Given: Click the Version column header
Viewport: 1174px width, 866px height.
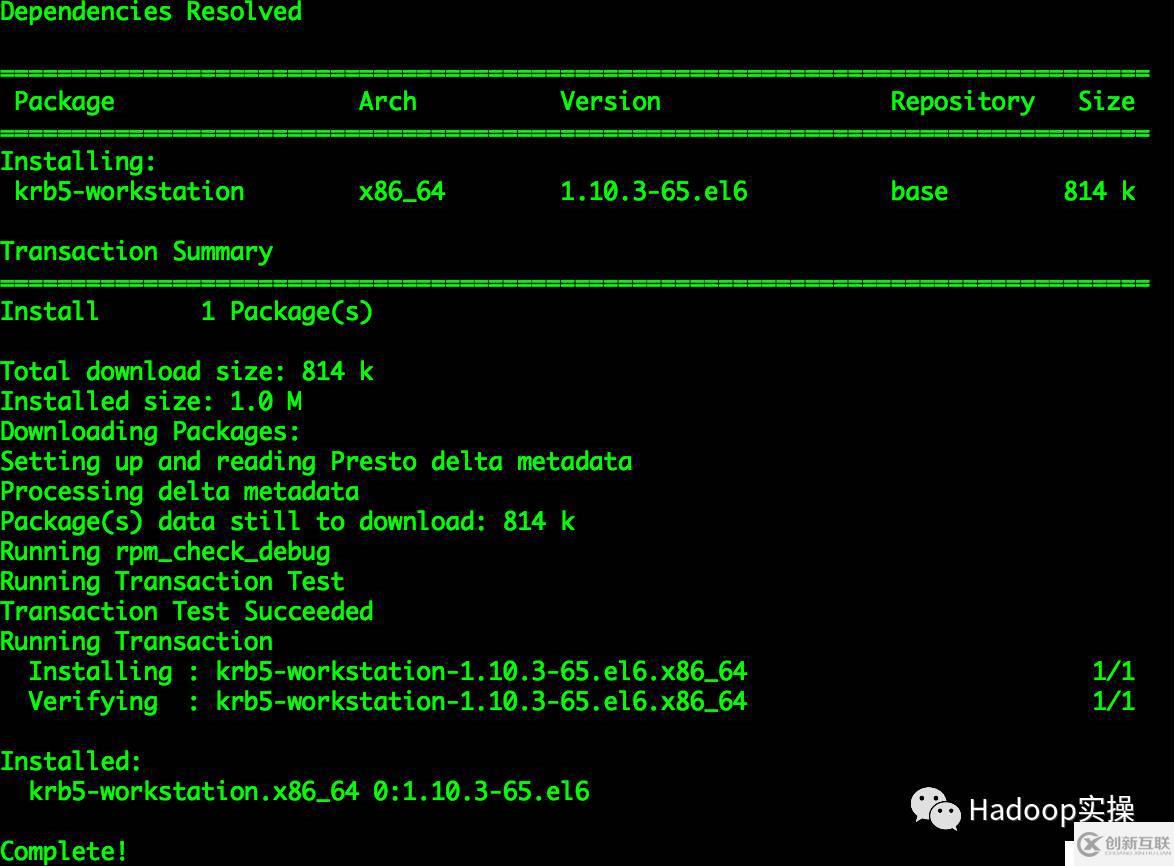Looking at the screenshot, I should coord(610,101).
